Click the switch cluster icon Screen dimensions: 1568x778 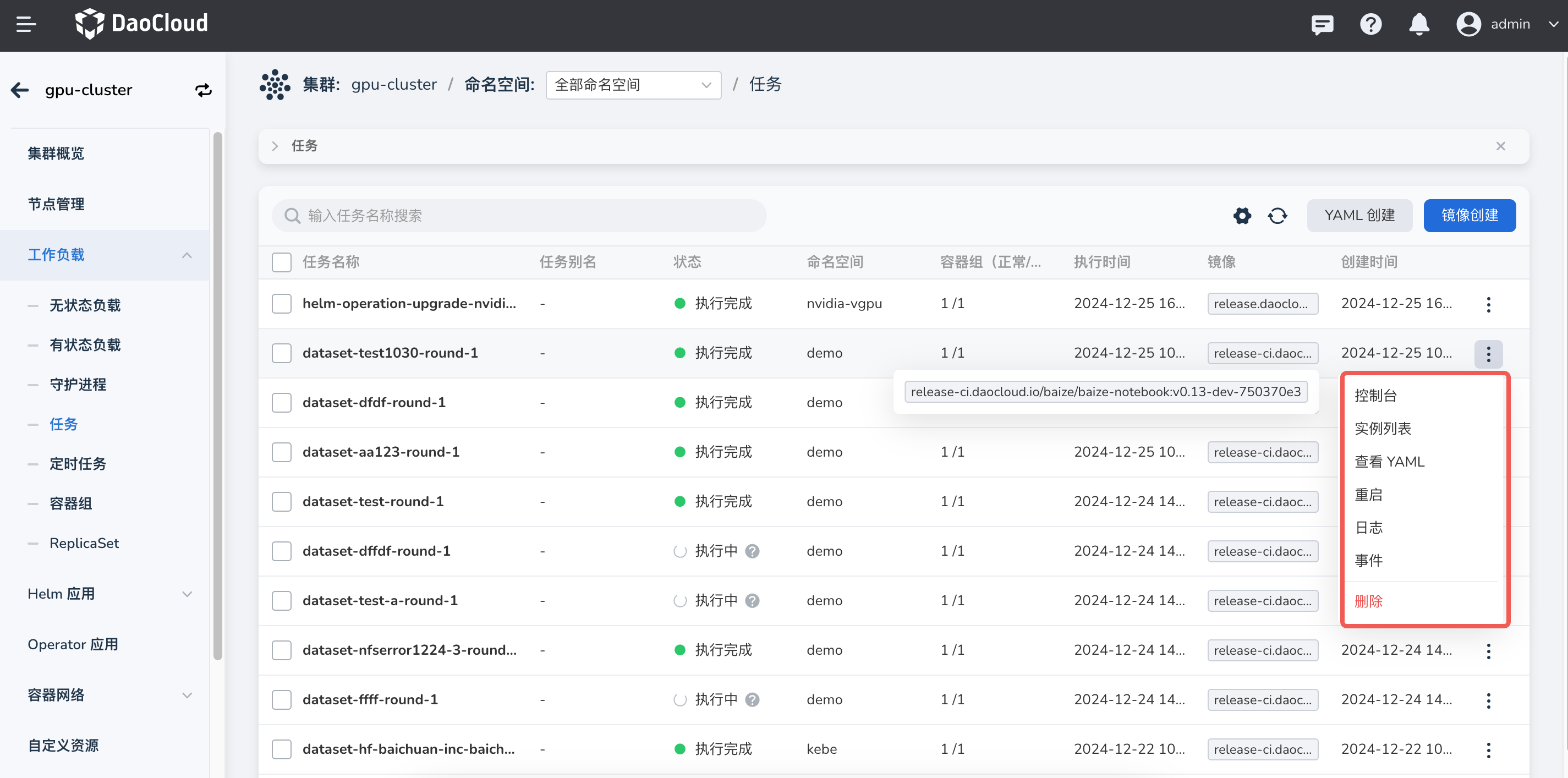pos(204,90)
